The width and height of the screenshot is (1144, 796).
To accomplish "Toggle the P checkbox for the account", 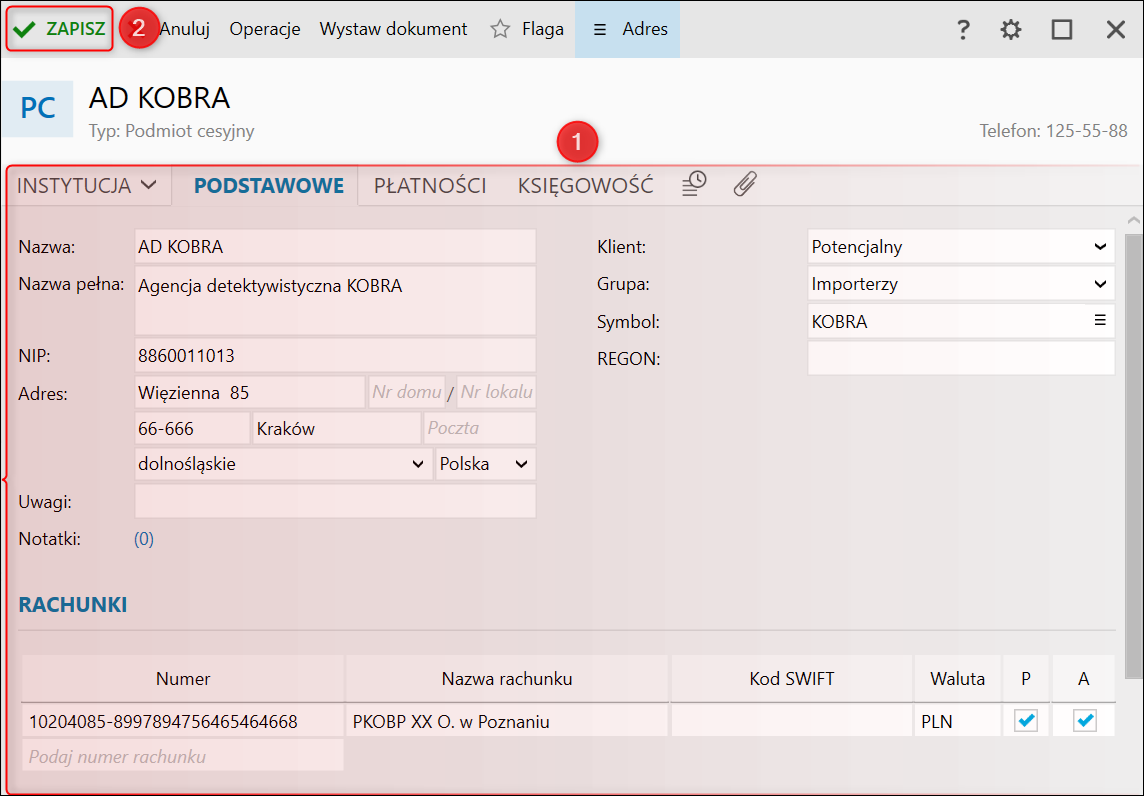I will (x=1025, y=721).
